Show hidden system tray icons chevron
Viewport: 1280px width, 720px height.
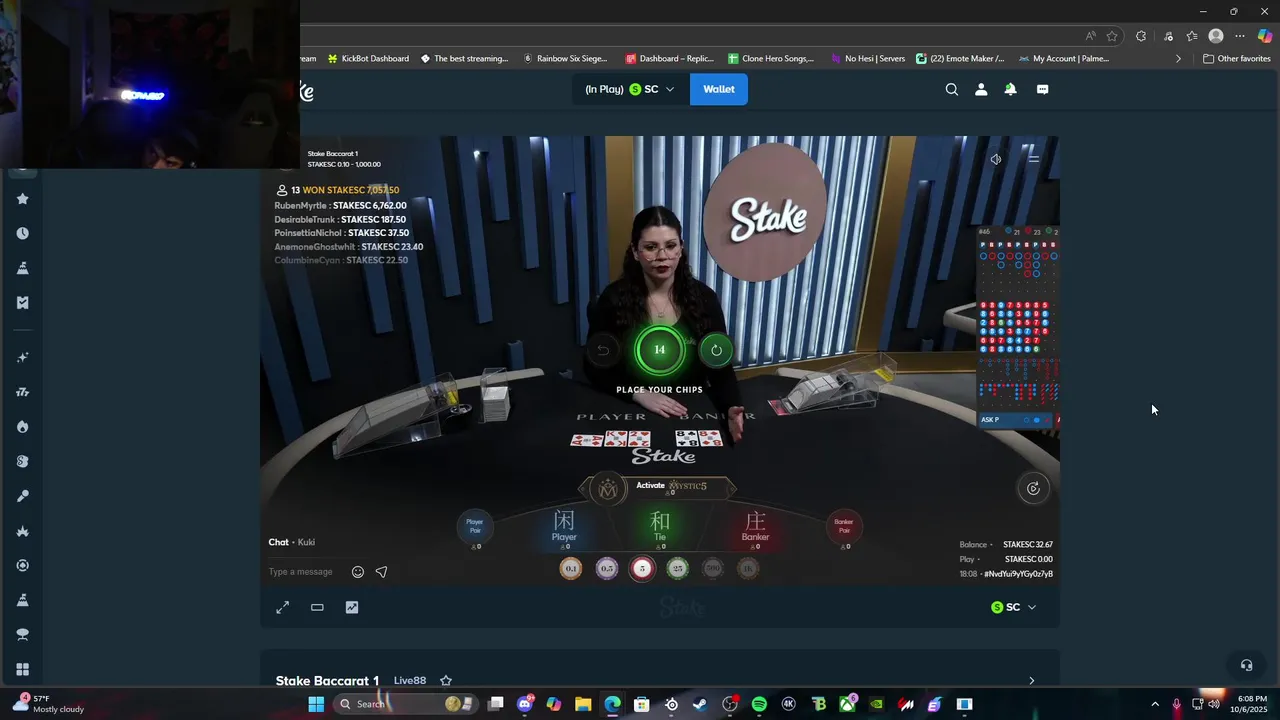click(x=1155, y=704)
